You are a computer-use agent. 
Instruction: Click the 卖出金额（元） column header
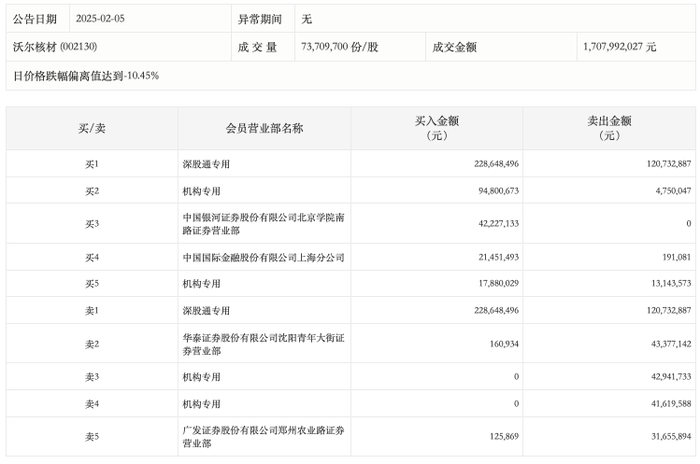pos(609,128)
